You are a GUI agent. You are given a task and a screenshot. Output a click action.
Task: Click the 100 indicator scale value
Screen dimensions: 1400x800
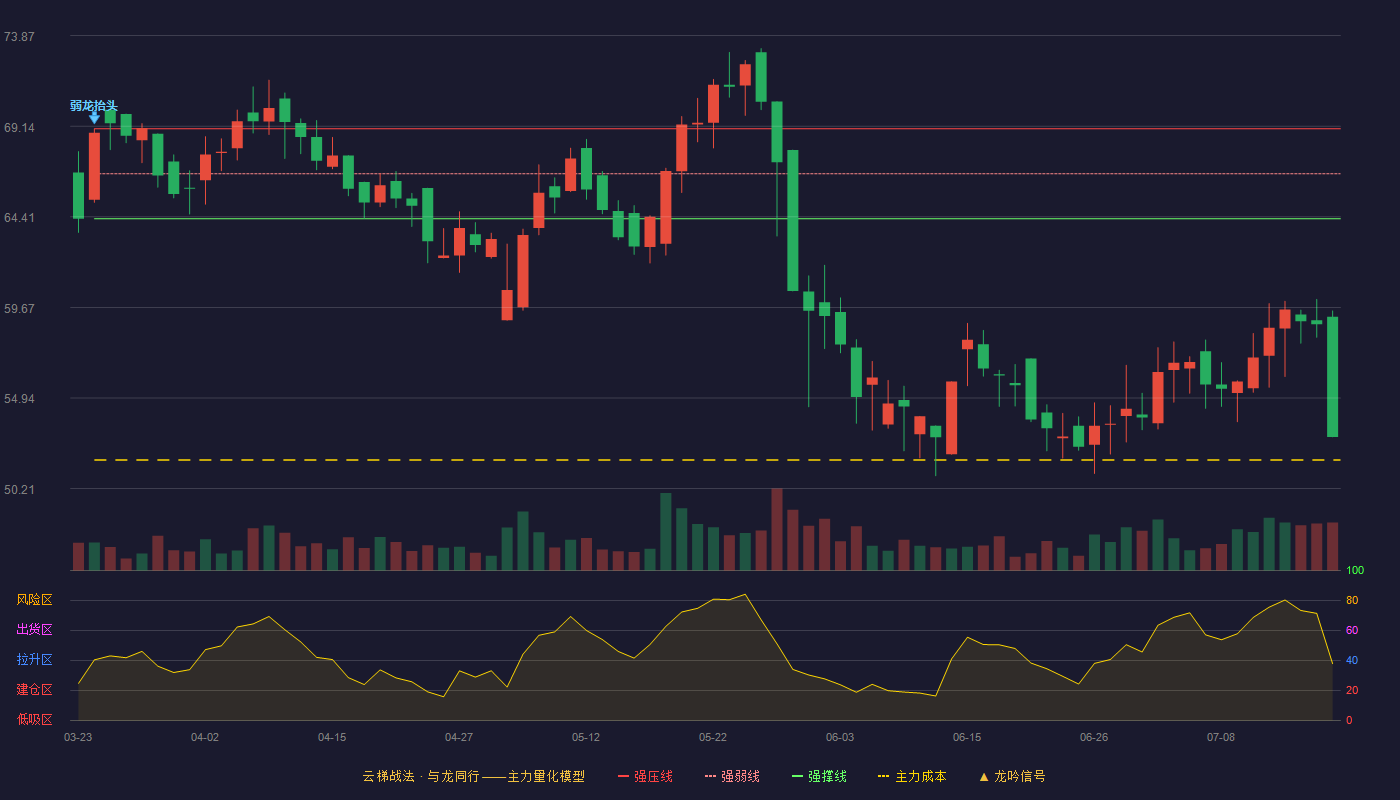click(1355, 571)
